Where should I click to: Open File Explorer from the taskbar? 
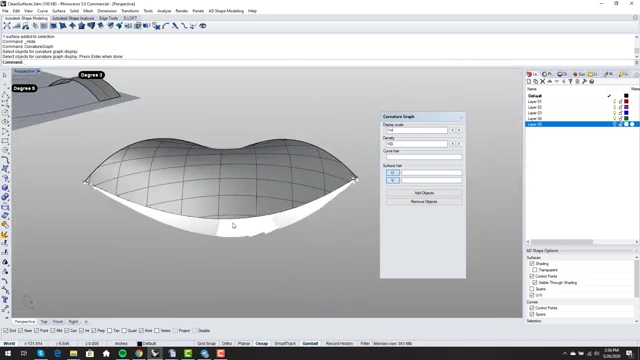(x=73, y=353)
